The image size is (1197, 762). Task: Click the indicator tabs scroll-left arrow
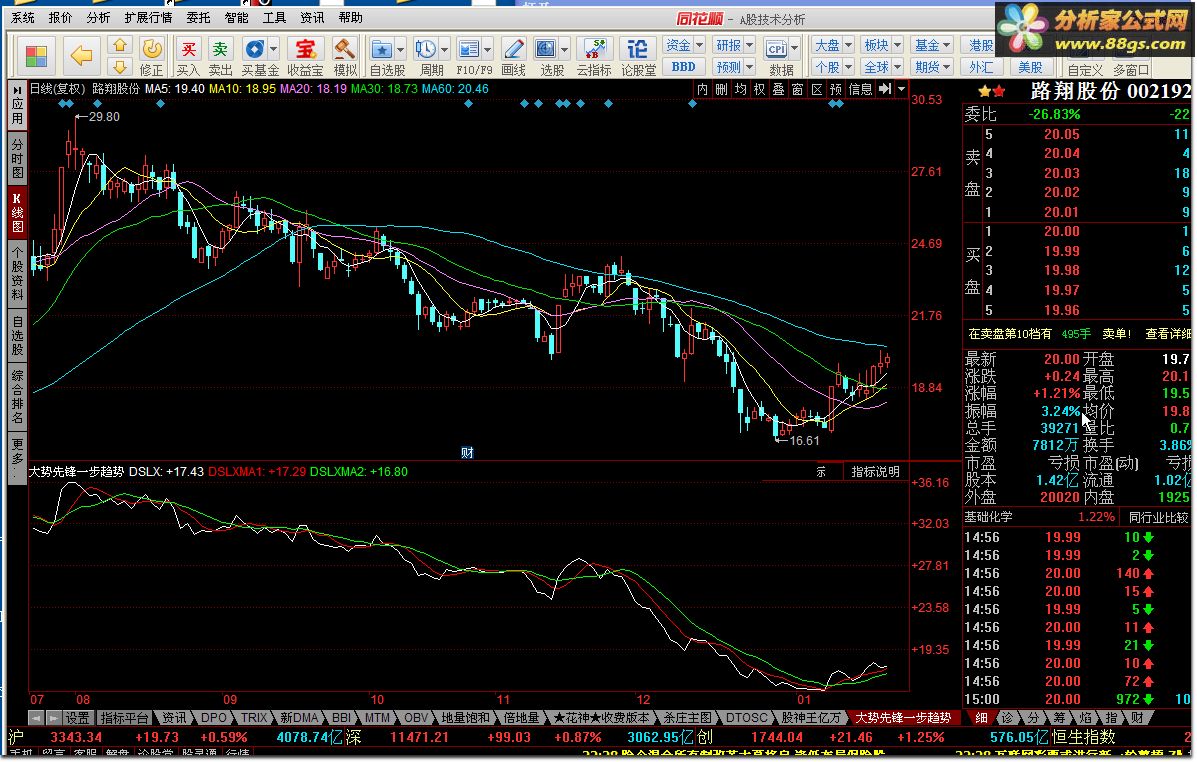[36, 718]
